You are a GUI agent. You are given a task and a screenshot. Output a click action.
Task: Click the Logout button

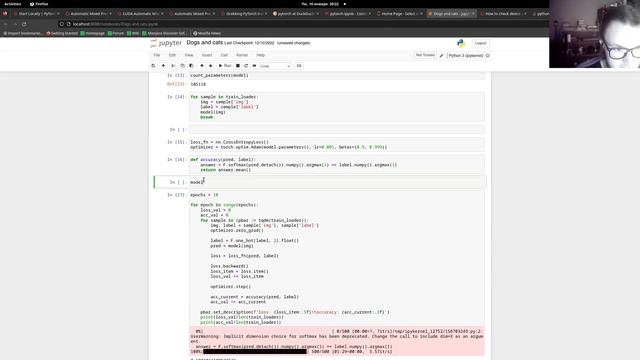[480, 43]
